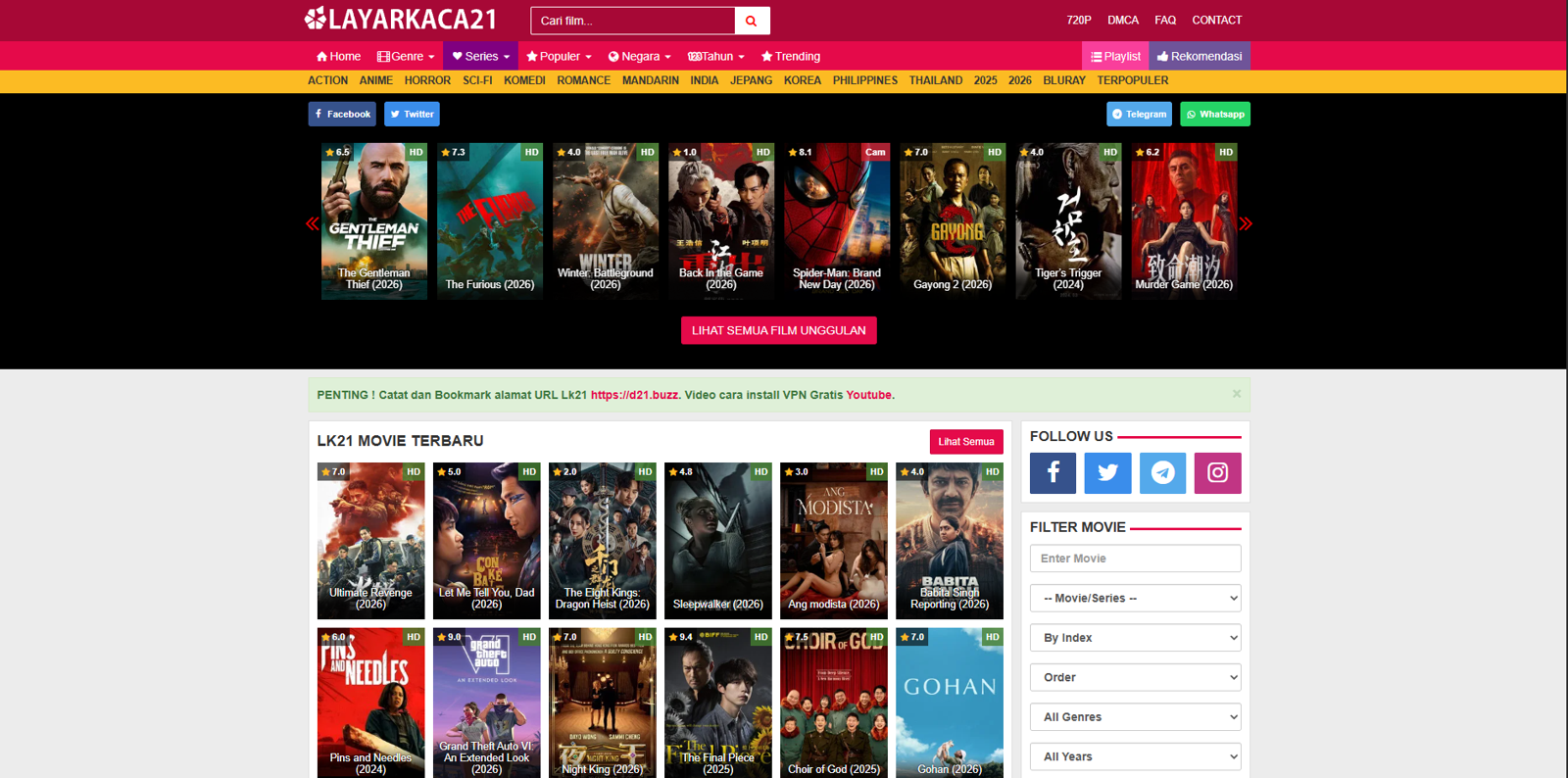Follow the https://d21.buzz link in notice

(634, 395)
